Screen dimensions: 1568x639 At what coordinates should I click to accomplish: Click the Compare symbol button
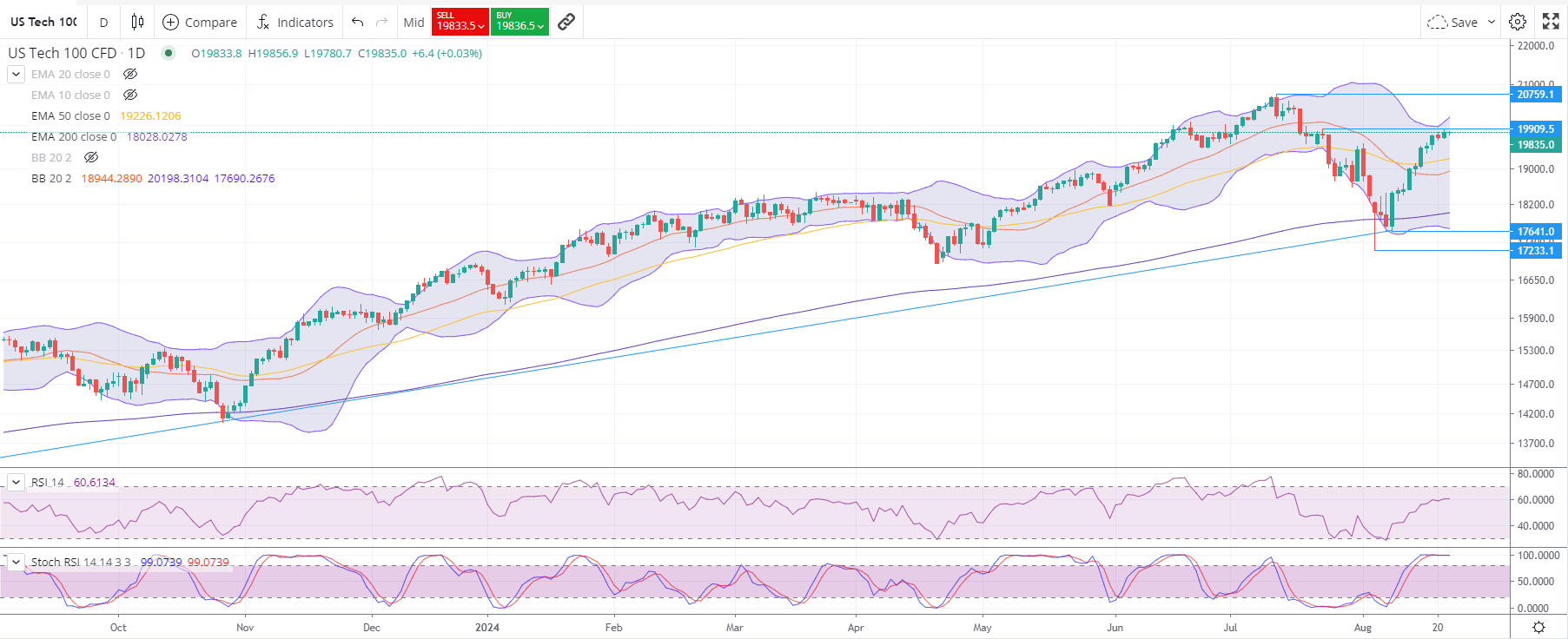200,22
